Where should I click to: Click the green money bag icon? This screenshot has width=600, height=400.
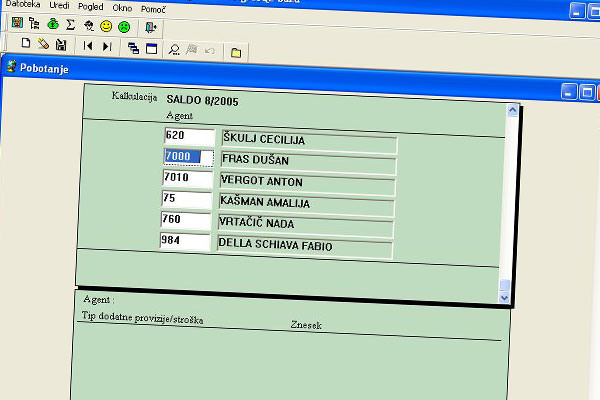[x=53, y=24]
